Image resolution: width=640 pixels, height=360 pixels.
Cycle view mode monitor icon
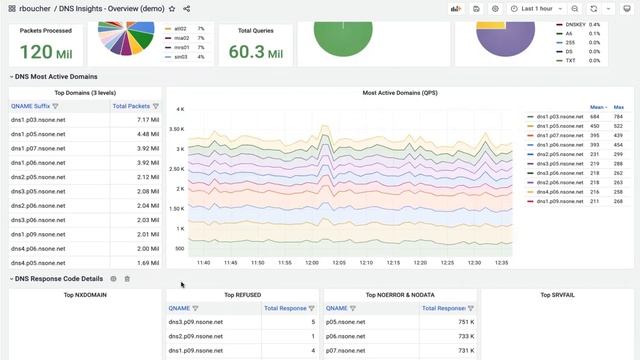[627, 9]
